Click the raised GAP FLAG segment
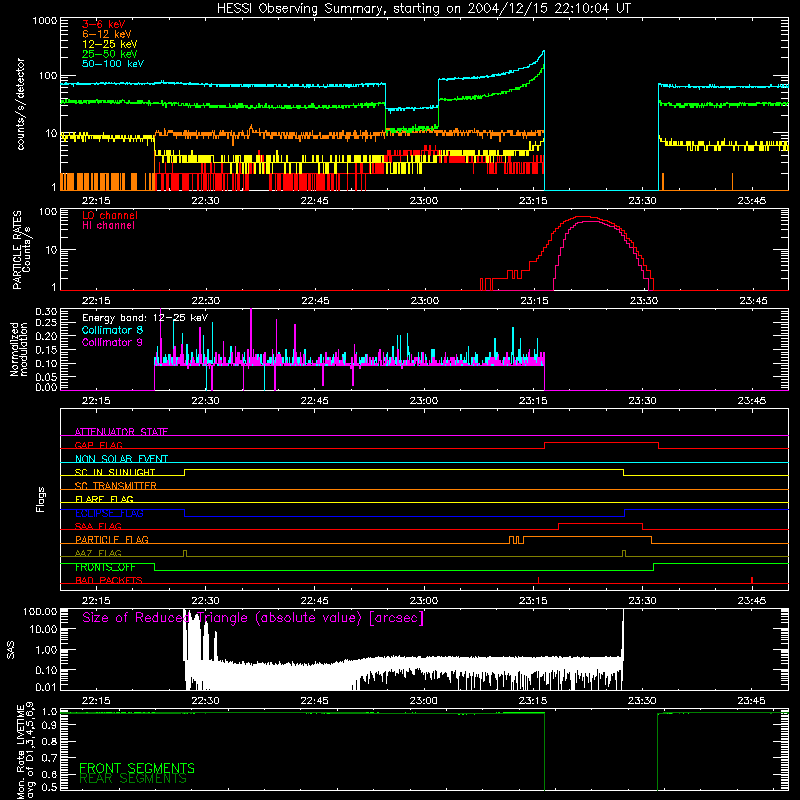This screenshot has height=800, width=800. pos(601,443)
